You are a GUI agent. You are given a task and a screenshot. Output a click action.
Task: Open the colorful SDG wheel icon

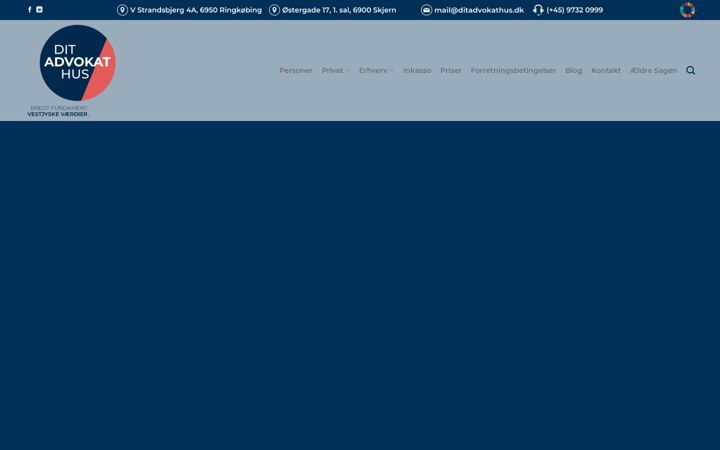[x=687, y=10]
